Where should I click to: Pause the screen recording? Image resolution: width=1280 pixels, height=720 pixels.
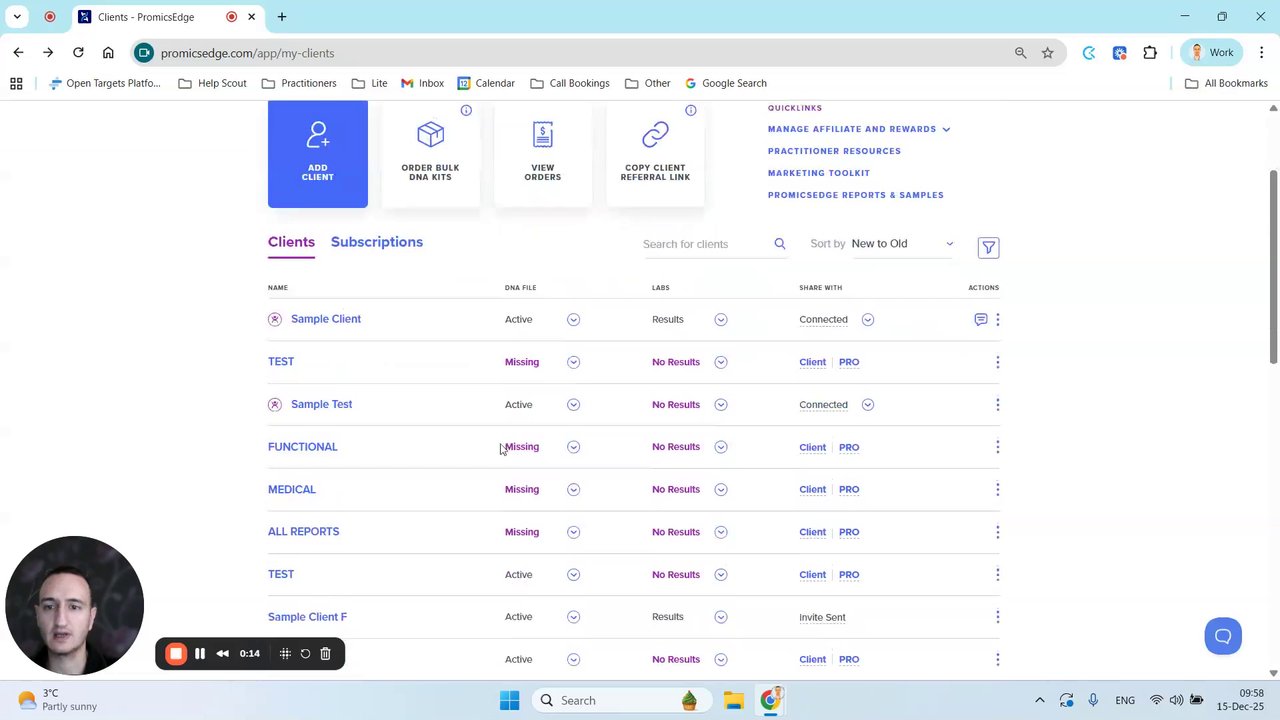point(200,654)
